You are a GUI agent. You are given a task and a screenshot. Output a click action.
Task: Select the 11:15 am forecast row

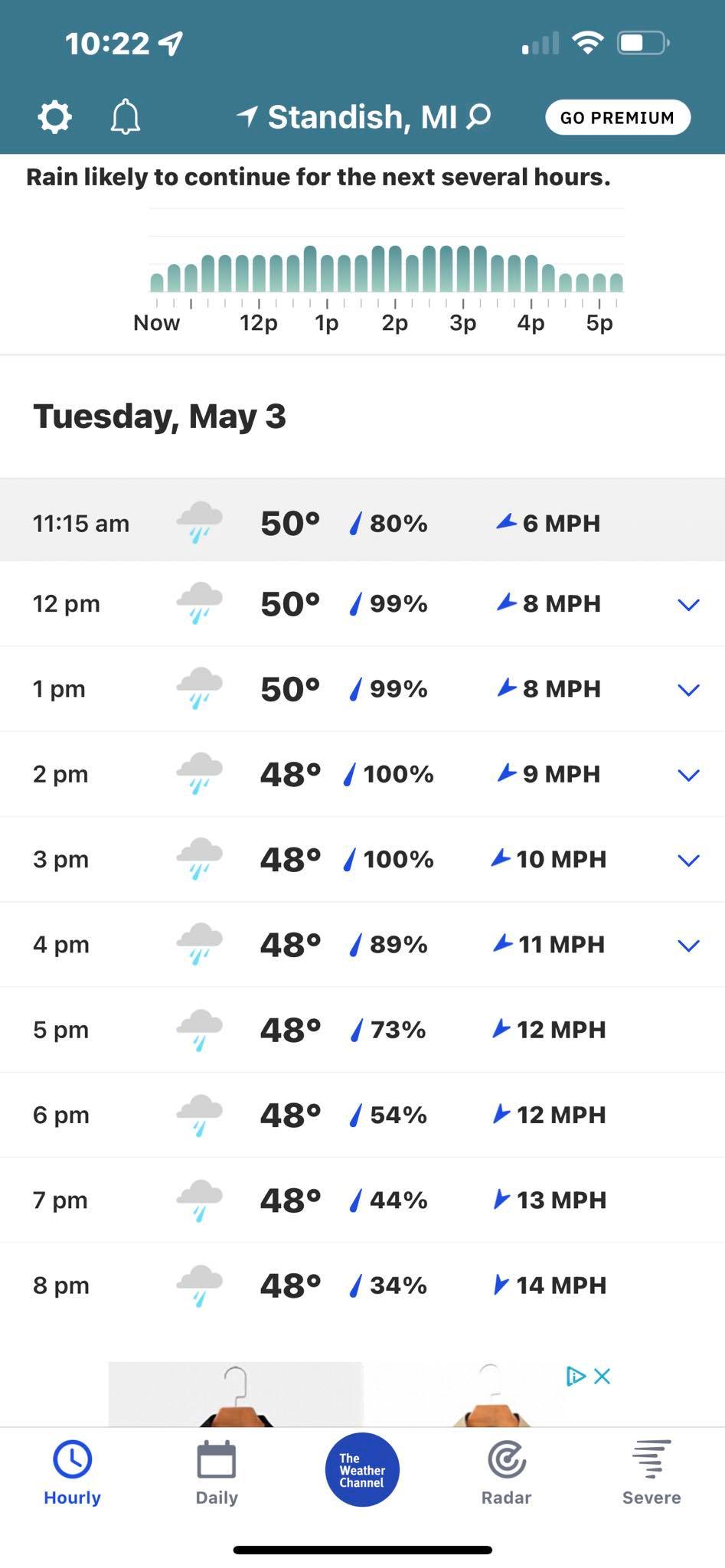[x=362, y=523]
